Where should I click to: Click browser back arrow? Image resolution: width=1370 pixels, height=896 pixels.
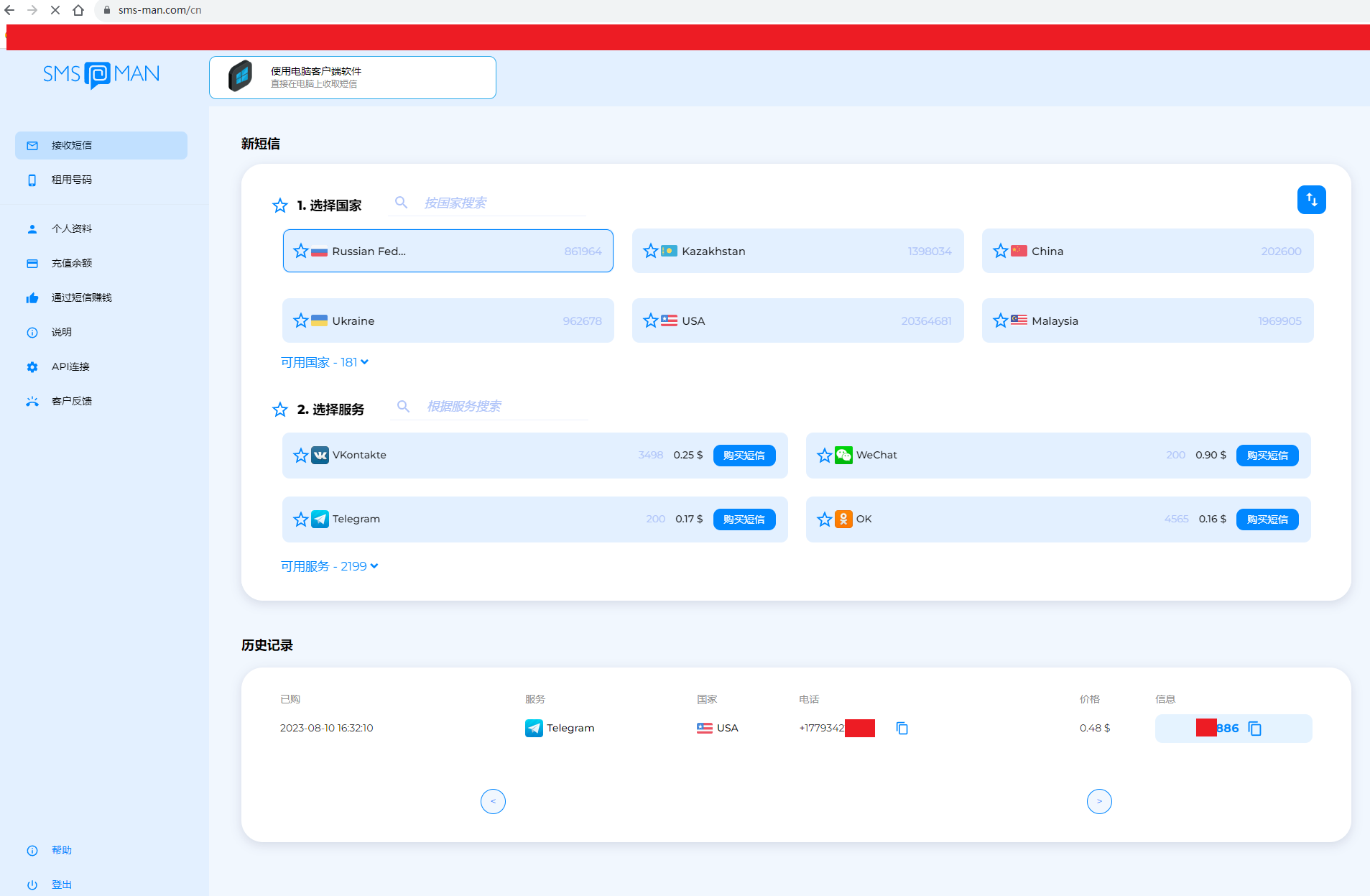[x=9, y=10]
